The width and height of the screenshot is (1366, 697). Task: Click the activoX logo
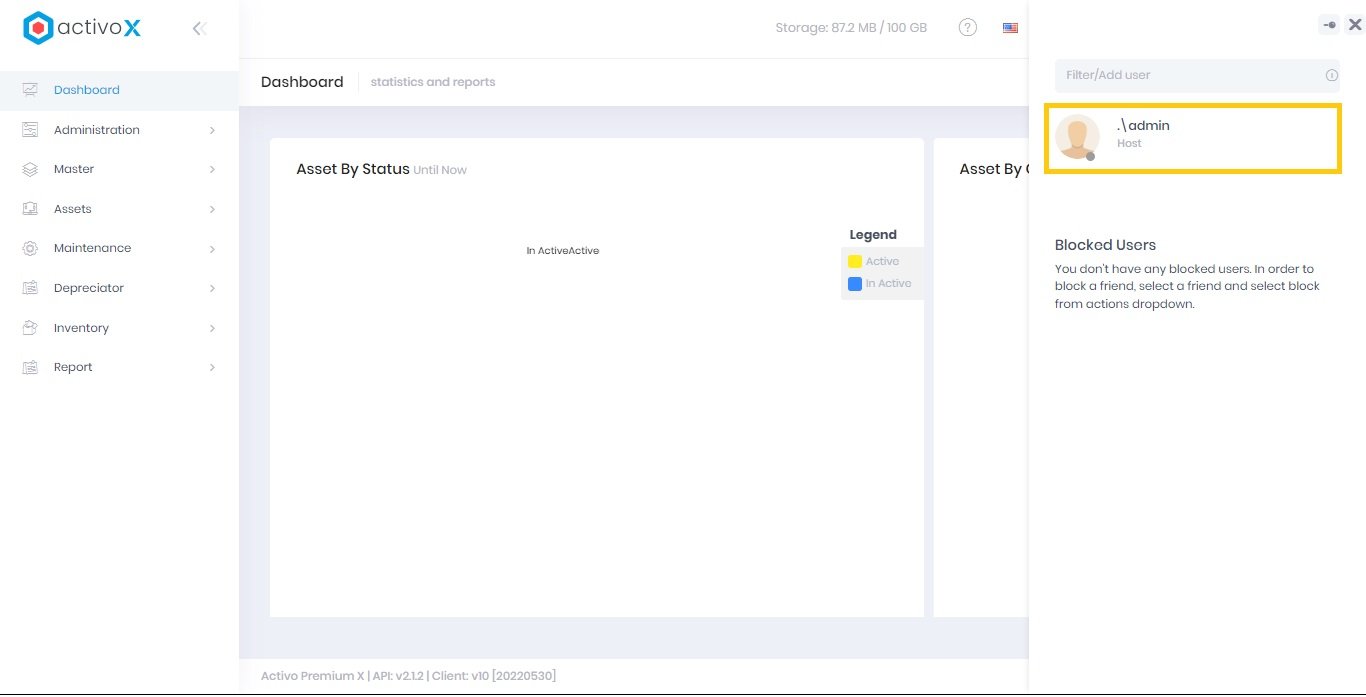point(82,28)
